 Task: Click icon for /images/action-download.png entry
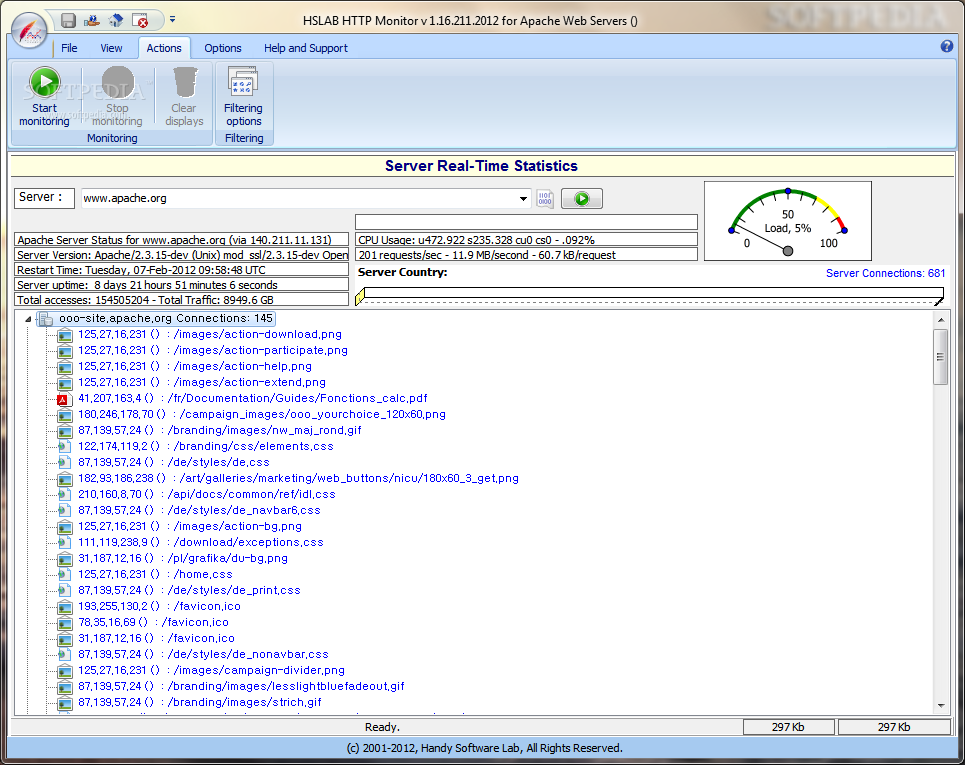(x=65, y=335)
